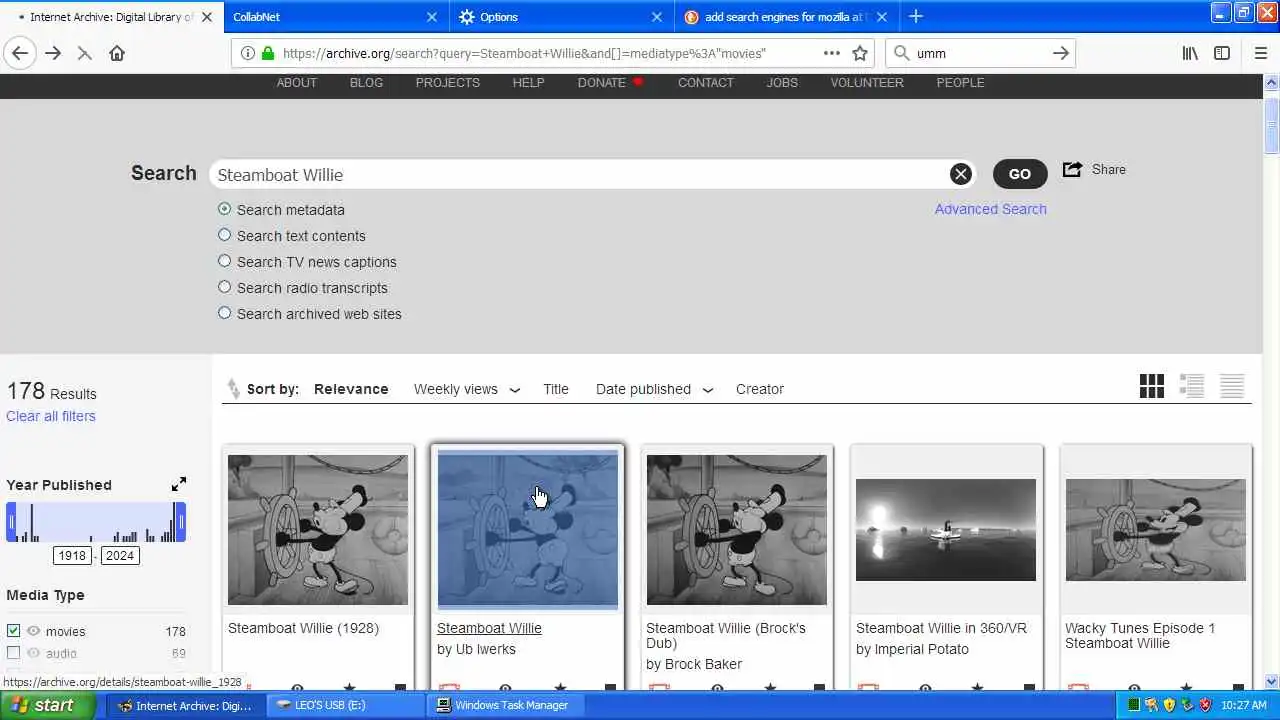Open page actions three-dot menu
The height and width of the screenshot is (720, 1280).
point(831,53)
